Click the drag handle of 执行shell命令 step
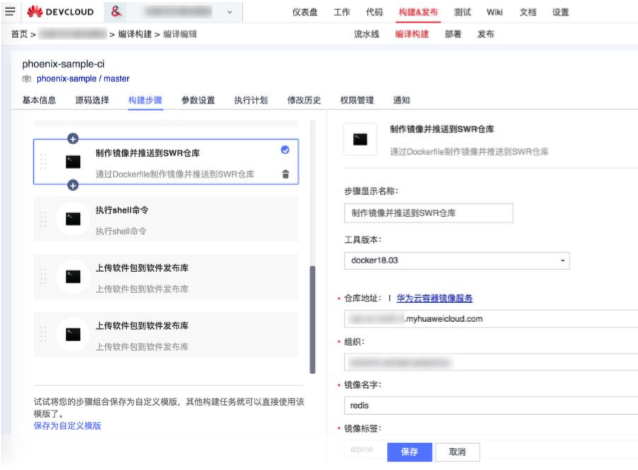The width and height of the screenshot is (638, 470). tap(44, 219)
